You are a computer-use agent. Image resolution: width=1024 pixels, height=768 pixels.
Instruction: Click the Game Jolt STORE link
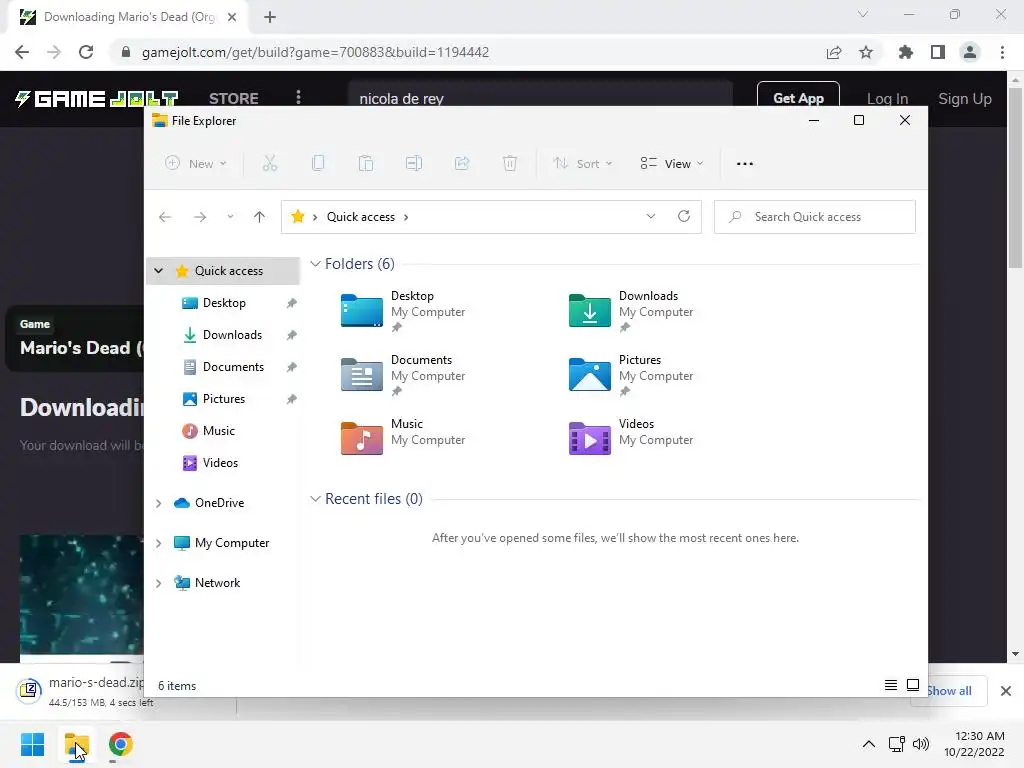coord(234,99)
